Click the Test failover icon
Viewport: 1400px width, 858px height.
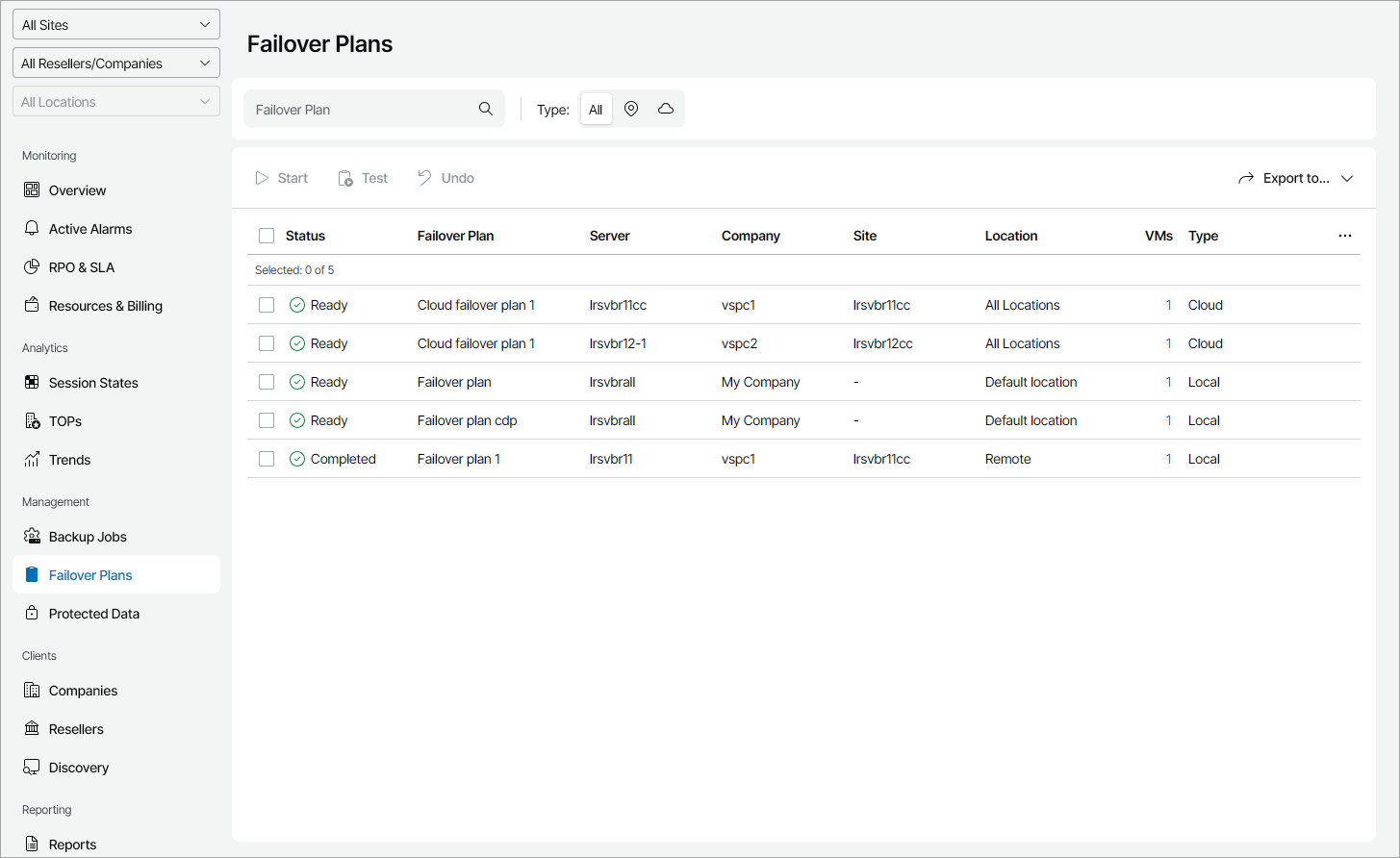(345, 178)
